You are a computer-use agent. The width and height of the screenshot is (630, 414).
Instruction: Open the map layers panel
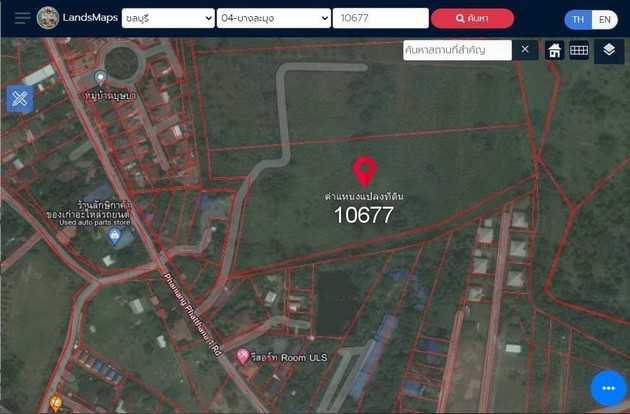click(609, 49)
